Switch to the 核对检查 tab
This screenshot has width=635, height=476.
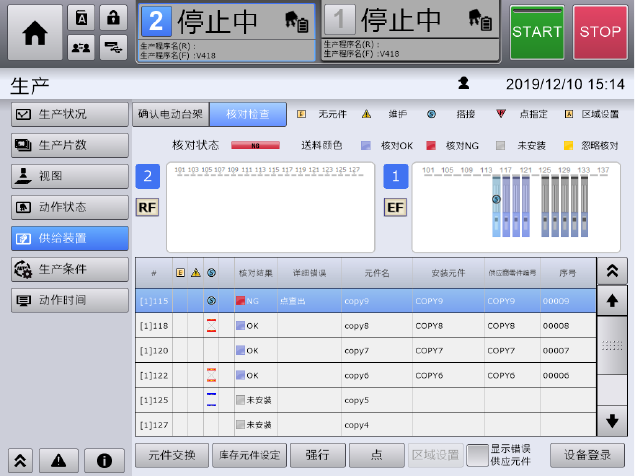click(248, 114)
